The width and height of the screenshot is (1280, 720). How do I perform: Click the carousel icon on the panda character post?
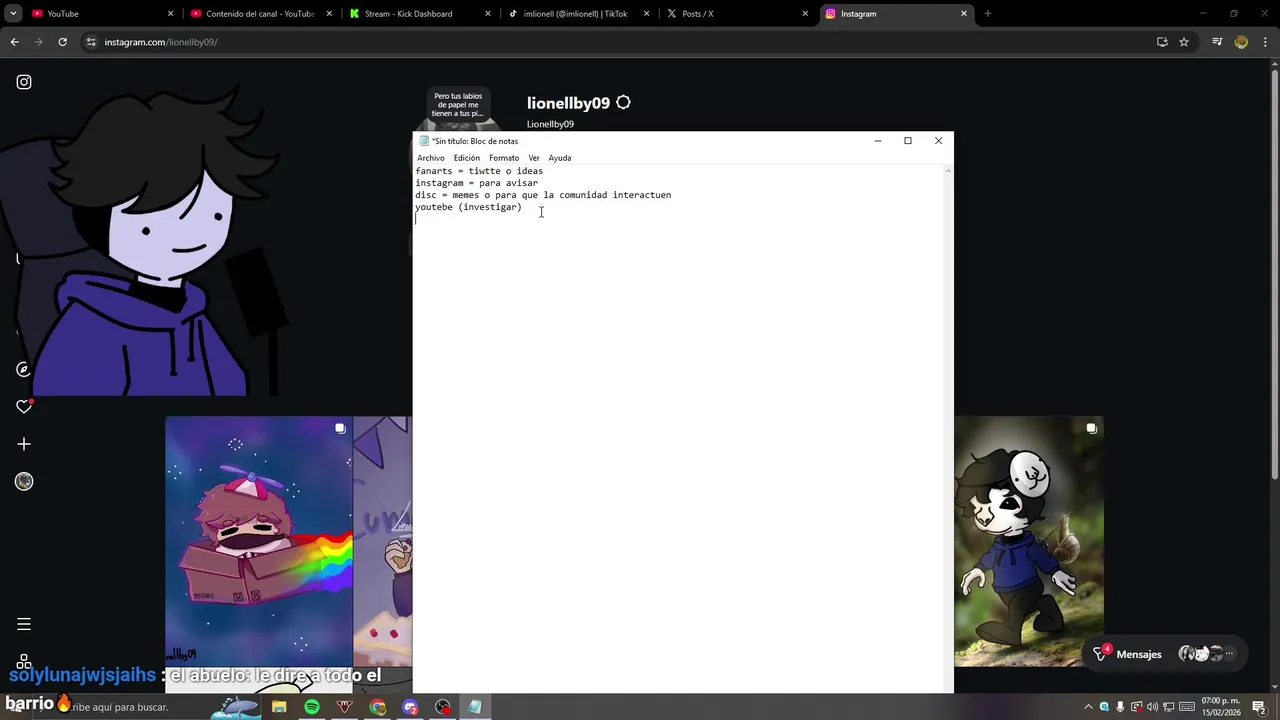[x=1091, y=428]
